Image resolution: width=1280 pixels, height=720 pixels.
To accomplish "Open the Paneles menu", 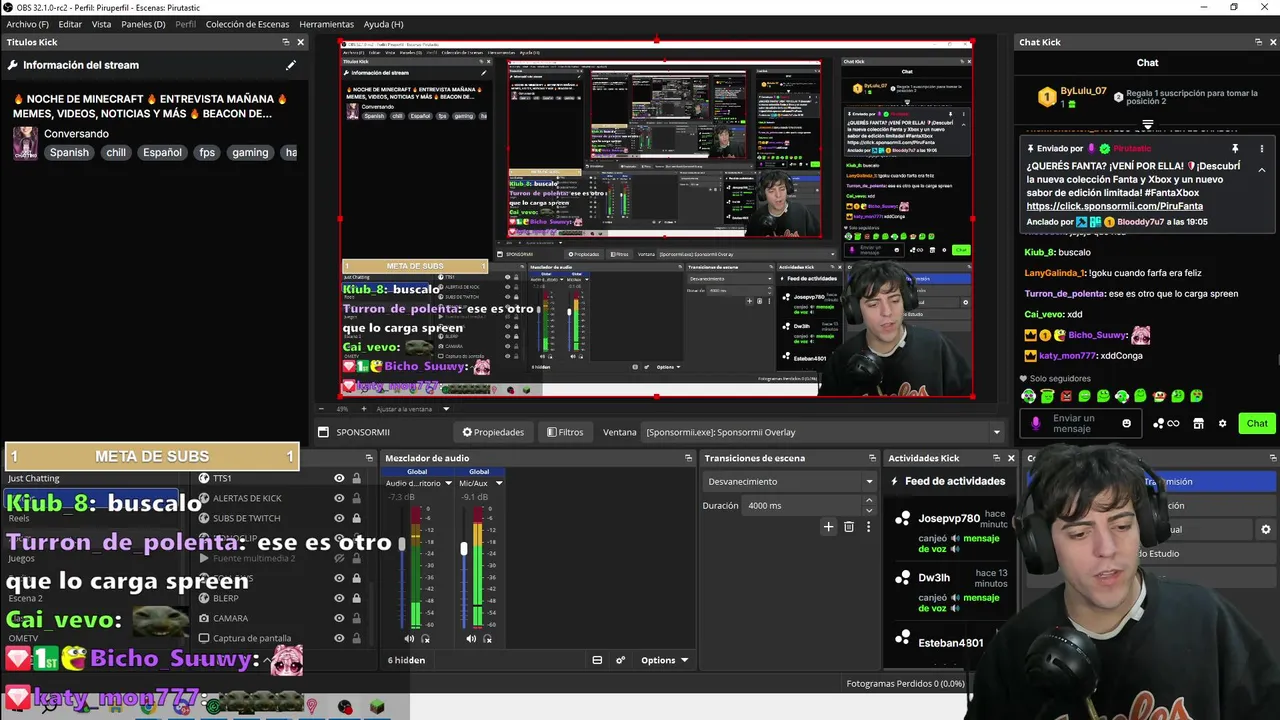I will (143, 24).
